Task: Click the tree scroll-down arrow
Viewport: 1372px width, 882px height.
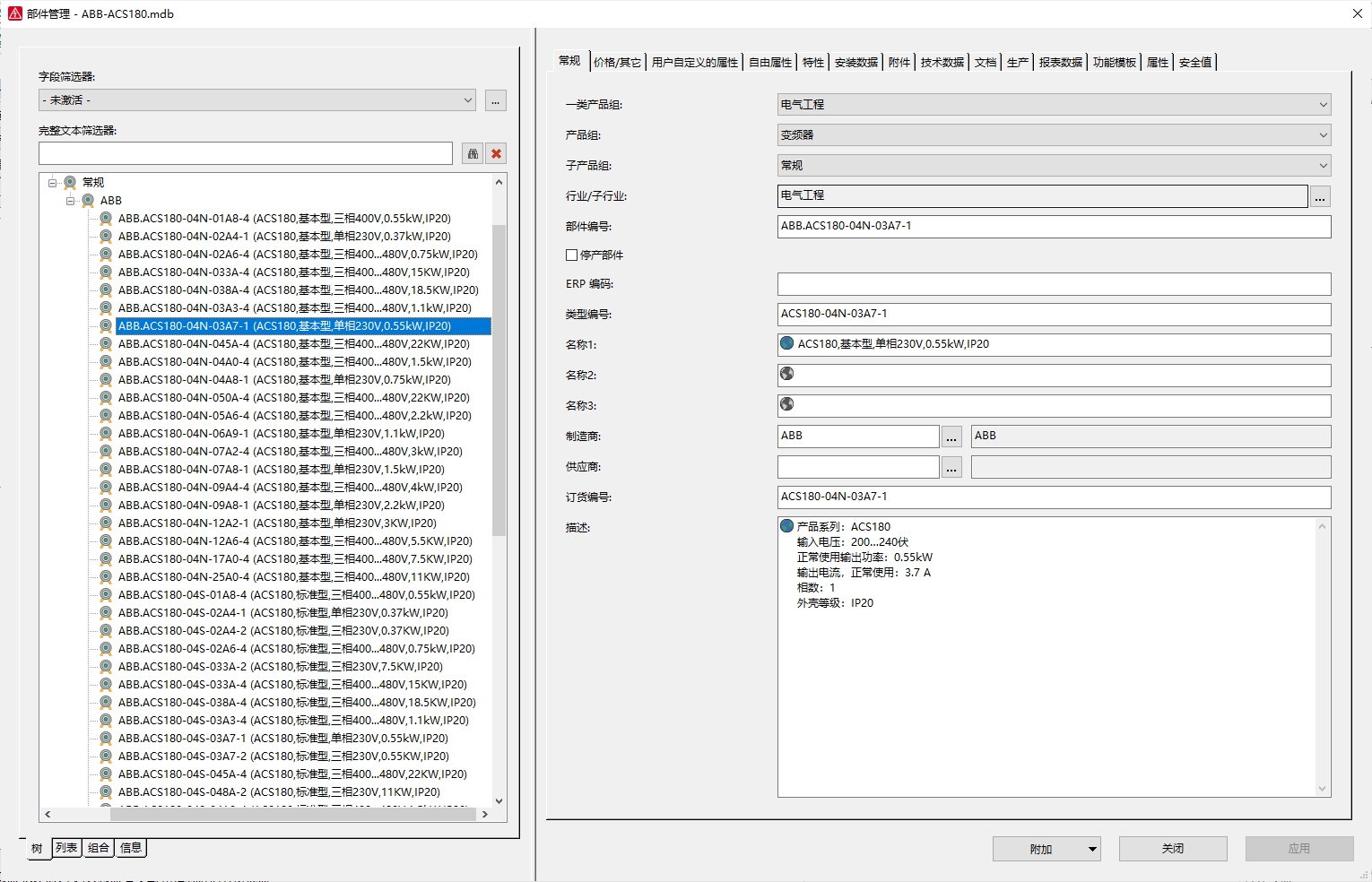Action: click(499, 800)
